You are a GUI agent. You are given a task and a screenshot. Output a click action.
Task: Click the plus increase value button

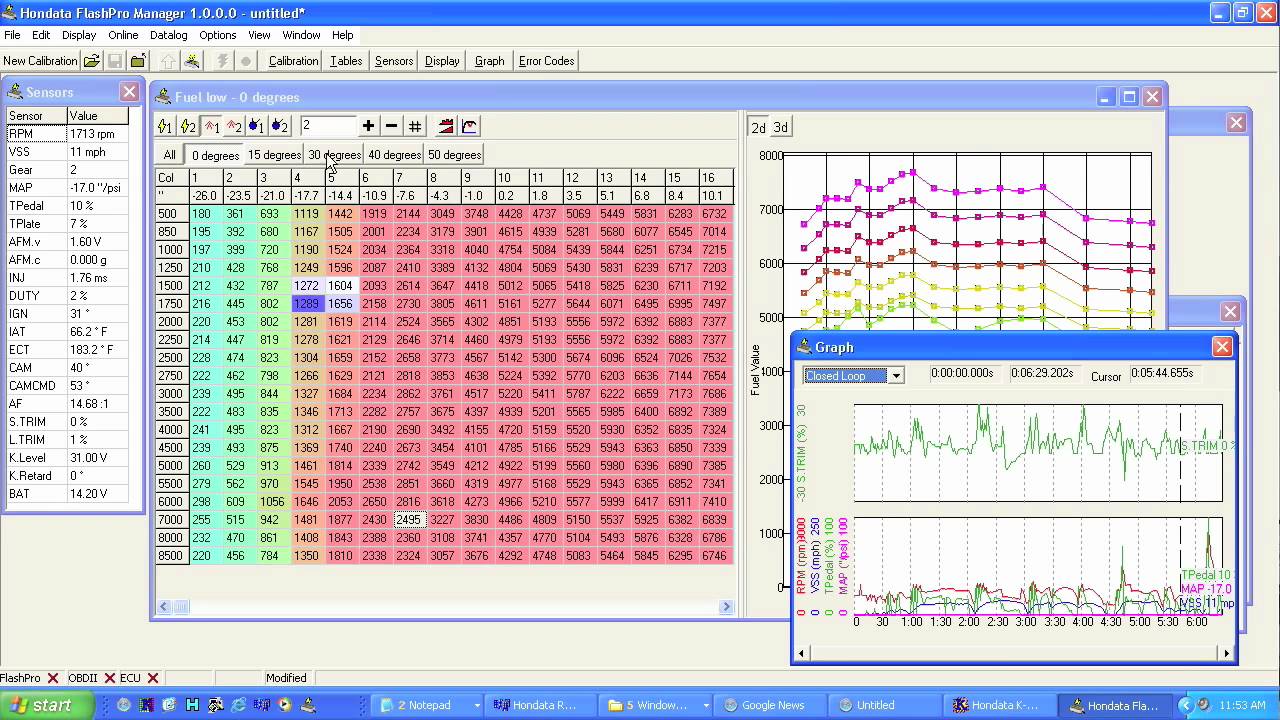coord(368,126)
